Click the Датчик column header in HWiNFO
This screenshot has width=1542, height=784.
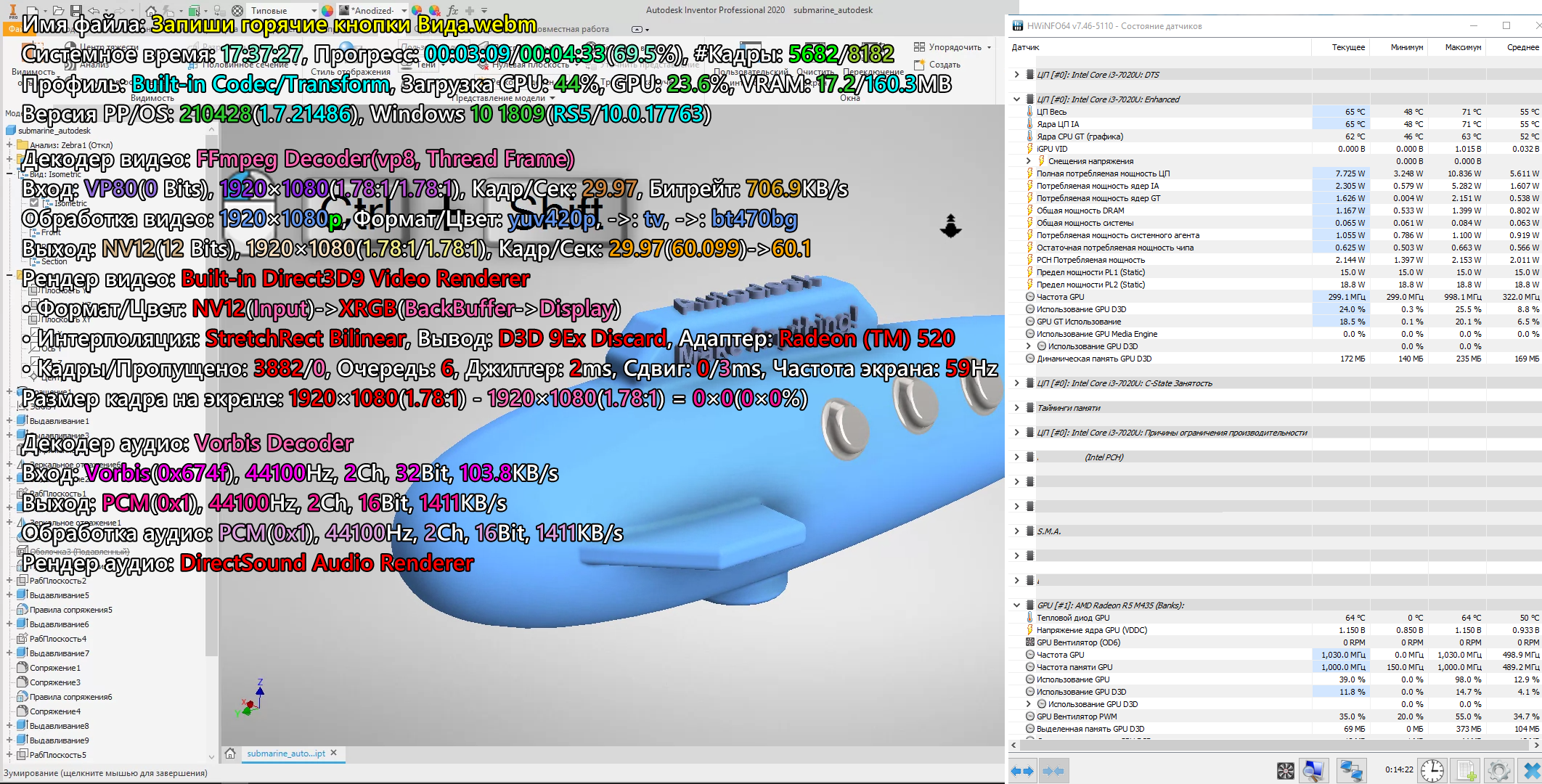1025,47
